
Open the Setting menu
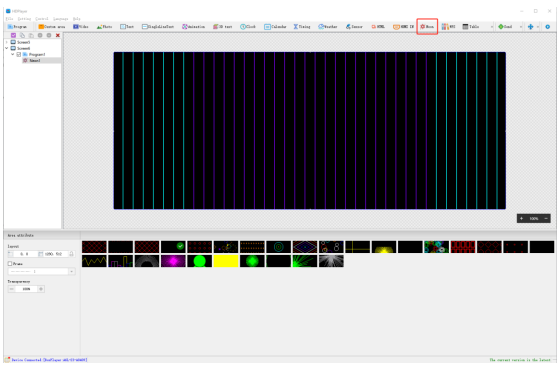pos(24,19)
